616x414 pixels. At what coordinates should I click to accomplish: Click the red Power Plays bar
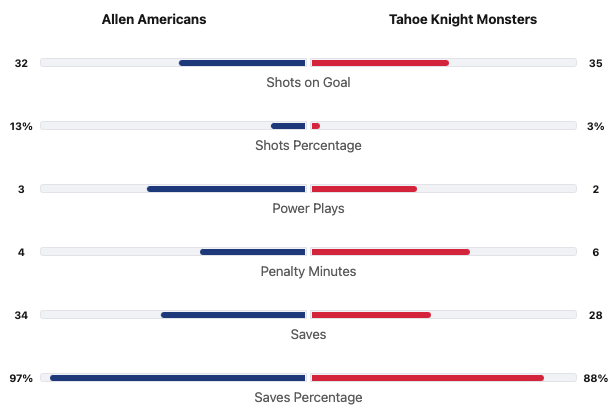pyautogui.click(x=364, y=189)
